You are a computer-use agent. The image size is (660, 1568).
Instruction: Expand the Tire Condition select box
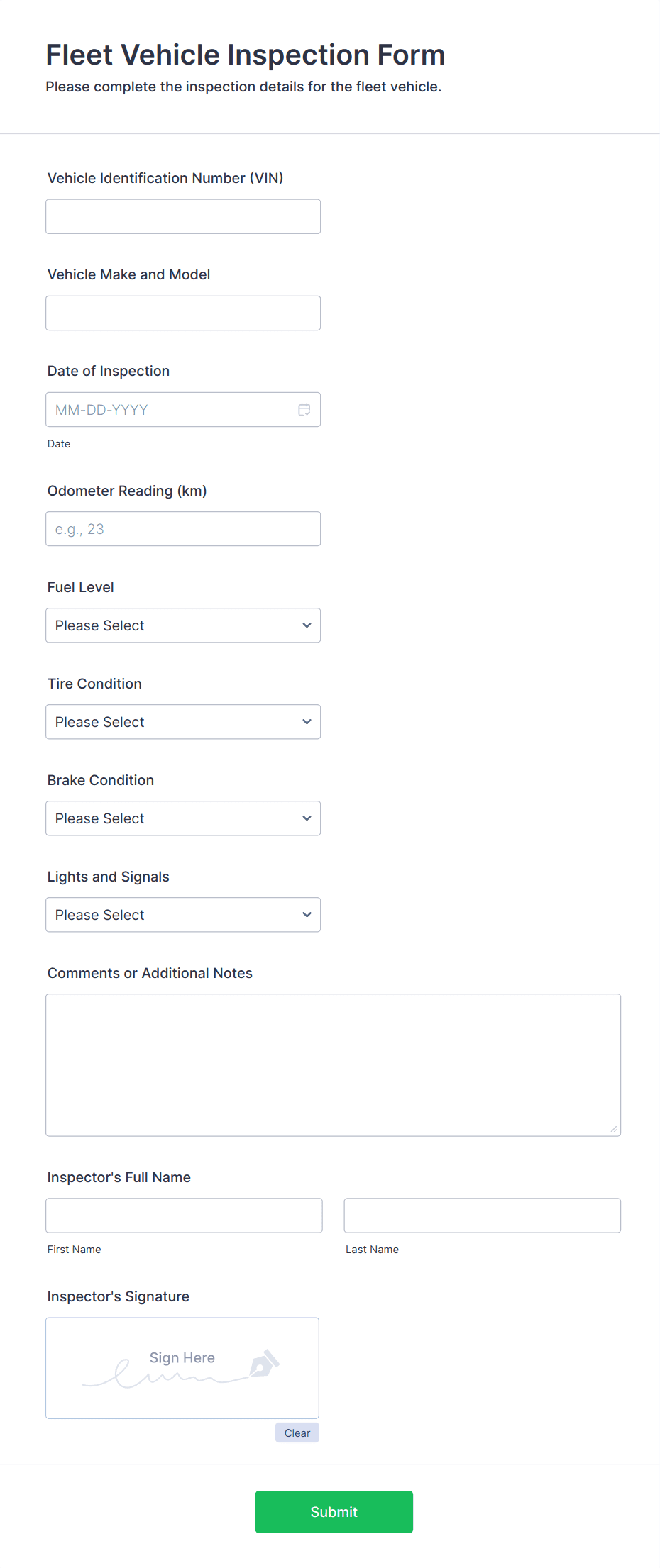click(x=183, y=722)
